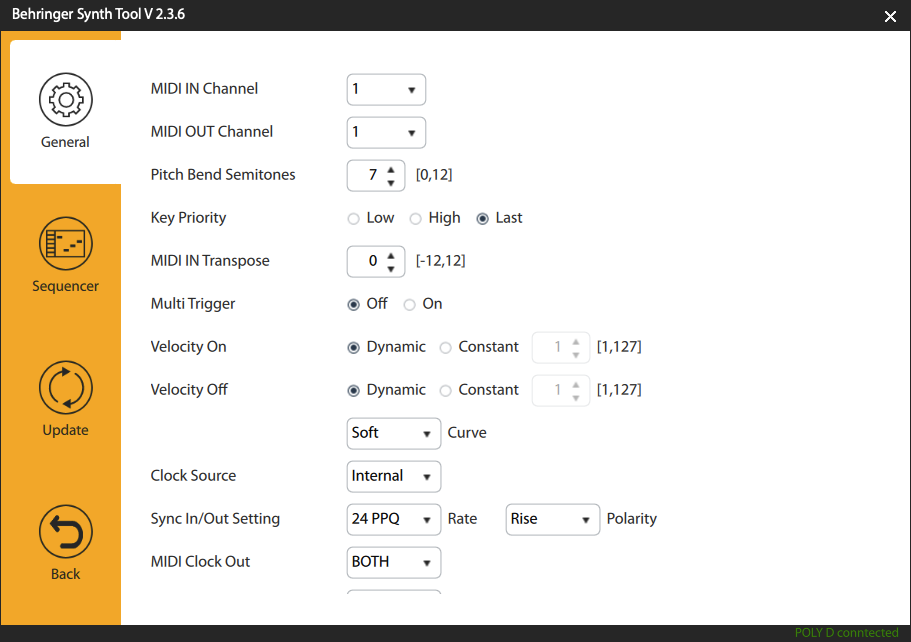This screenshot has height=642, width=911.
Task: Open the Sequencer icon
Action: coord(66,243)
